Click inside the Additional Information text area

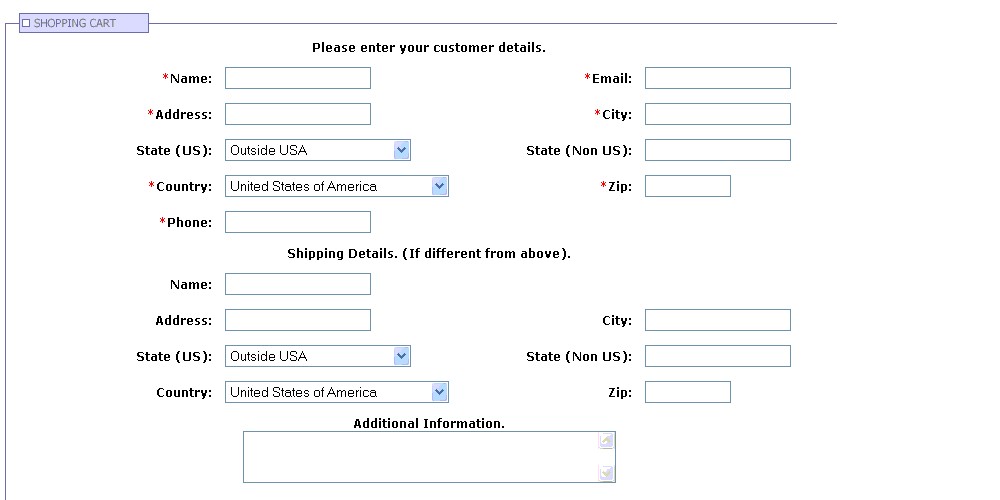(x=420, y=457)
